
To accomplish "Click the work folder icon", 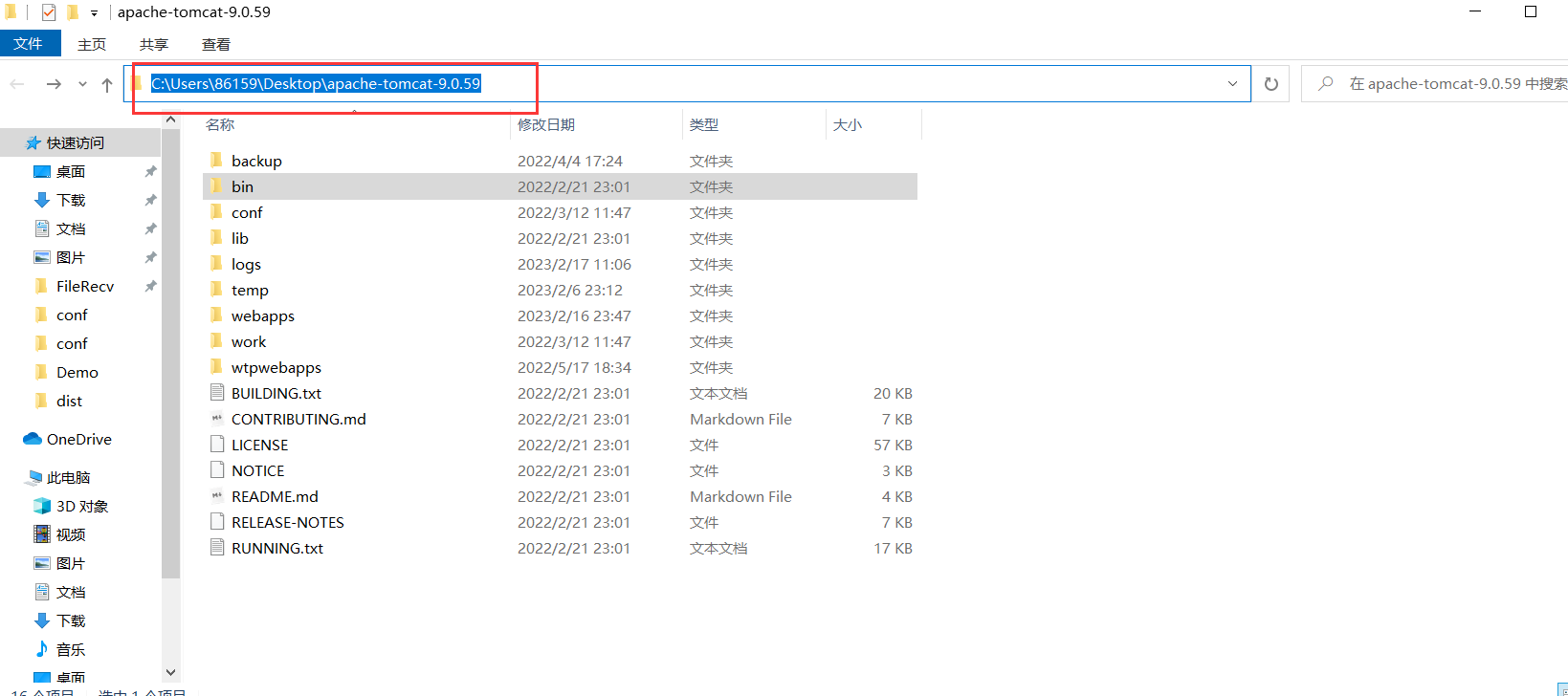I will pos(216,341).
